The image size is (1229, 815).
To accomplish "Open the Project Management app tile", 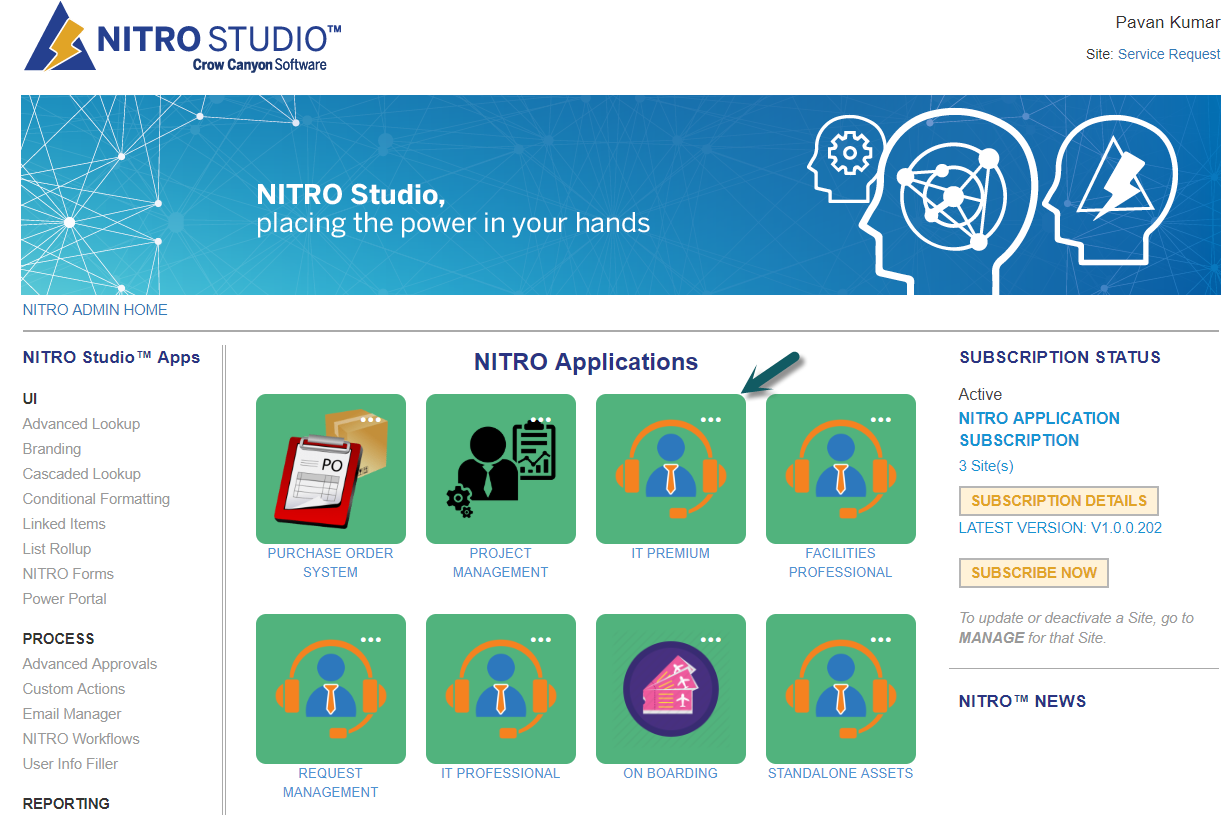I will pyautogui.click(x=501, y=469).
